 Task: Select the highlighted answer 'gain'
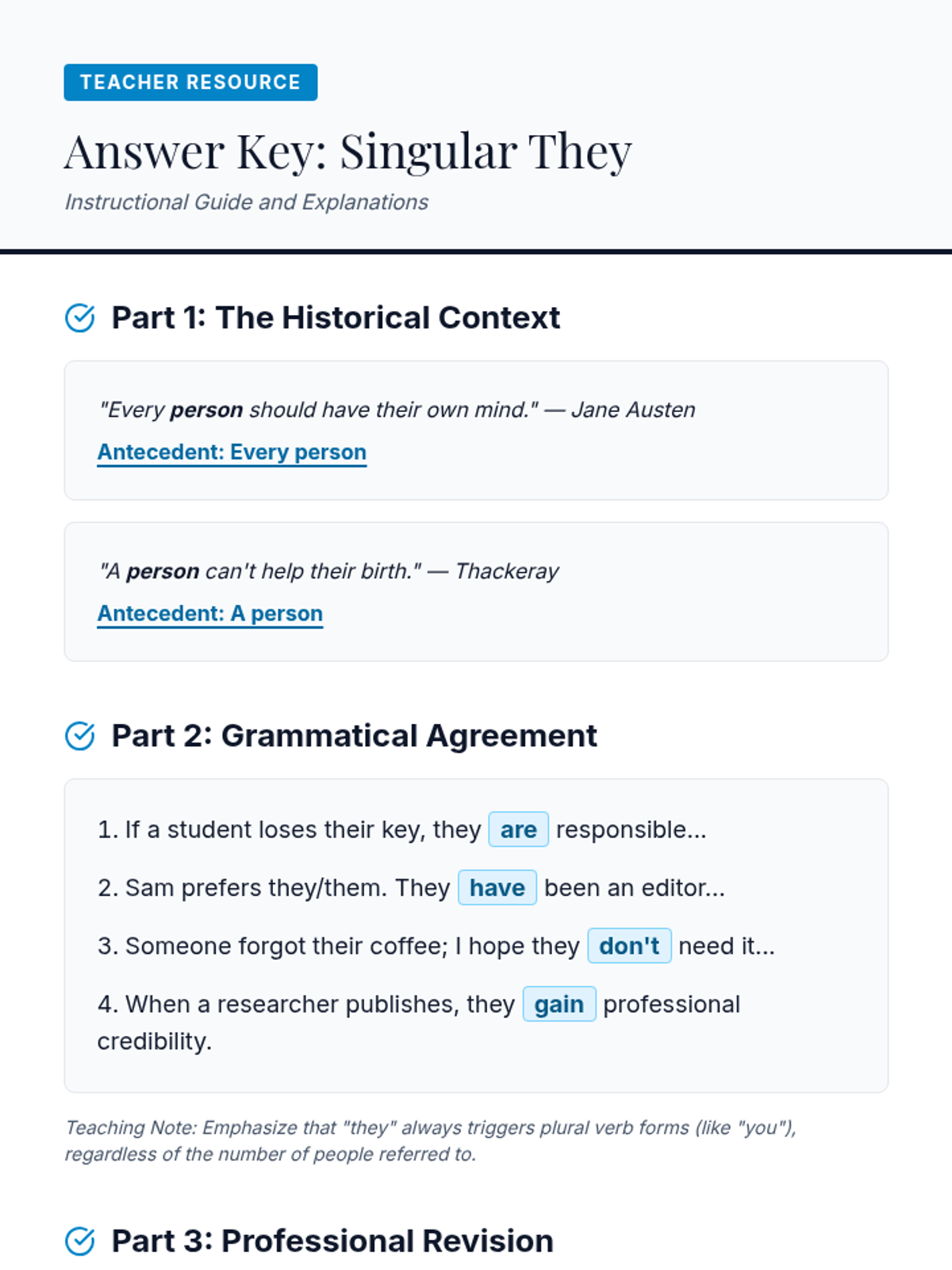pyautogui.click(x=559, y=1005)
